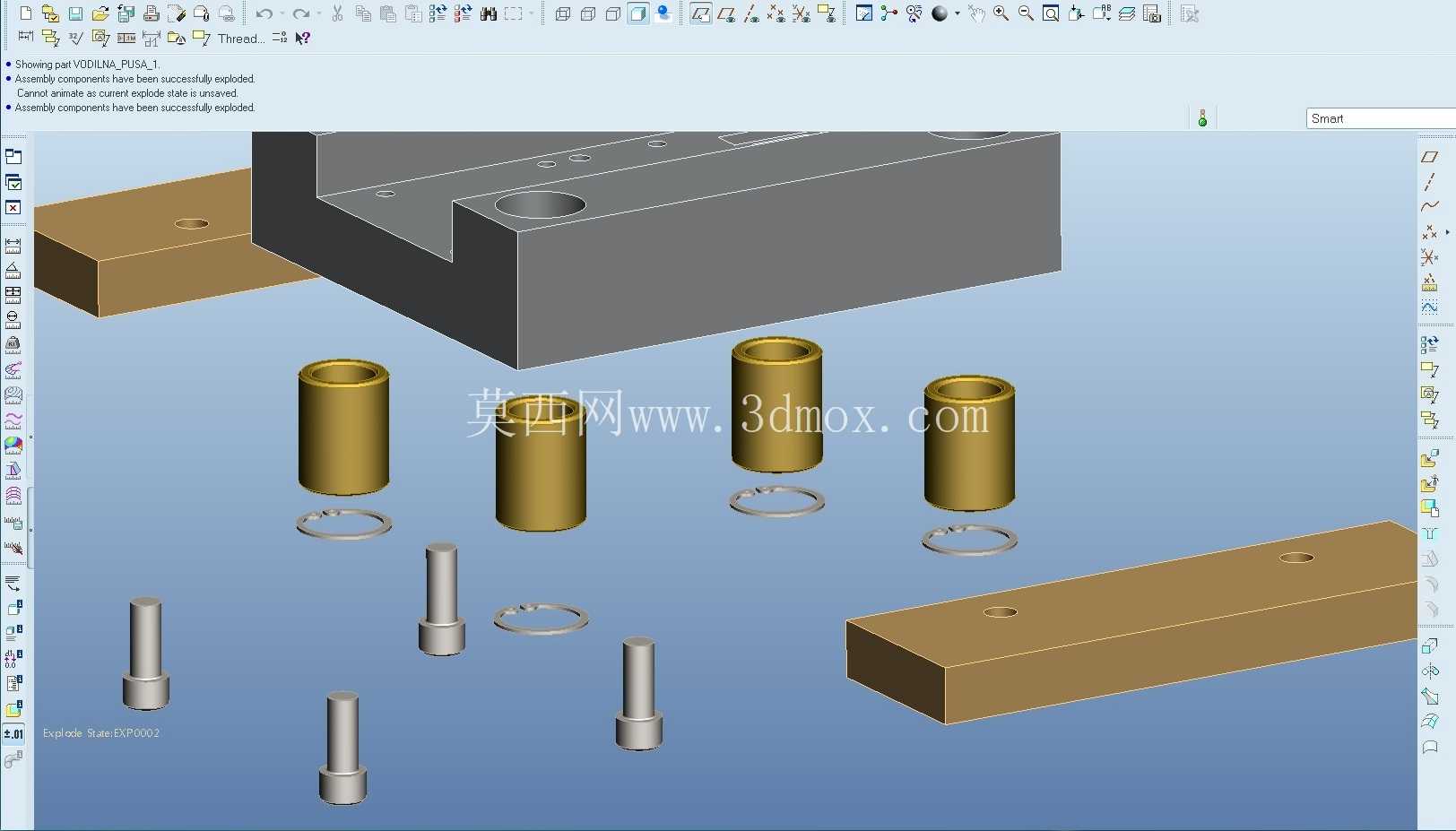This screenshot has width=1456, height=831.
Task: Toggle datum axes display
Action: point(751,13)
